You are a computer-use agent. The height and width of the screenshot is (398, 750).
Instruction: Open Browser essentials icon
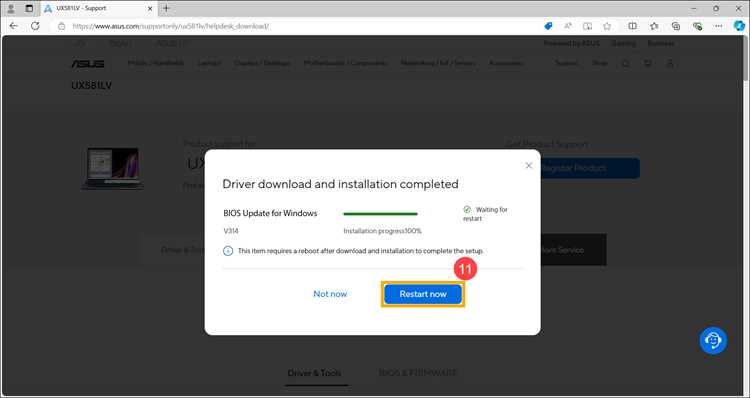697,26
